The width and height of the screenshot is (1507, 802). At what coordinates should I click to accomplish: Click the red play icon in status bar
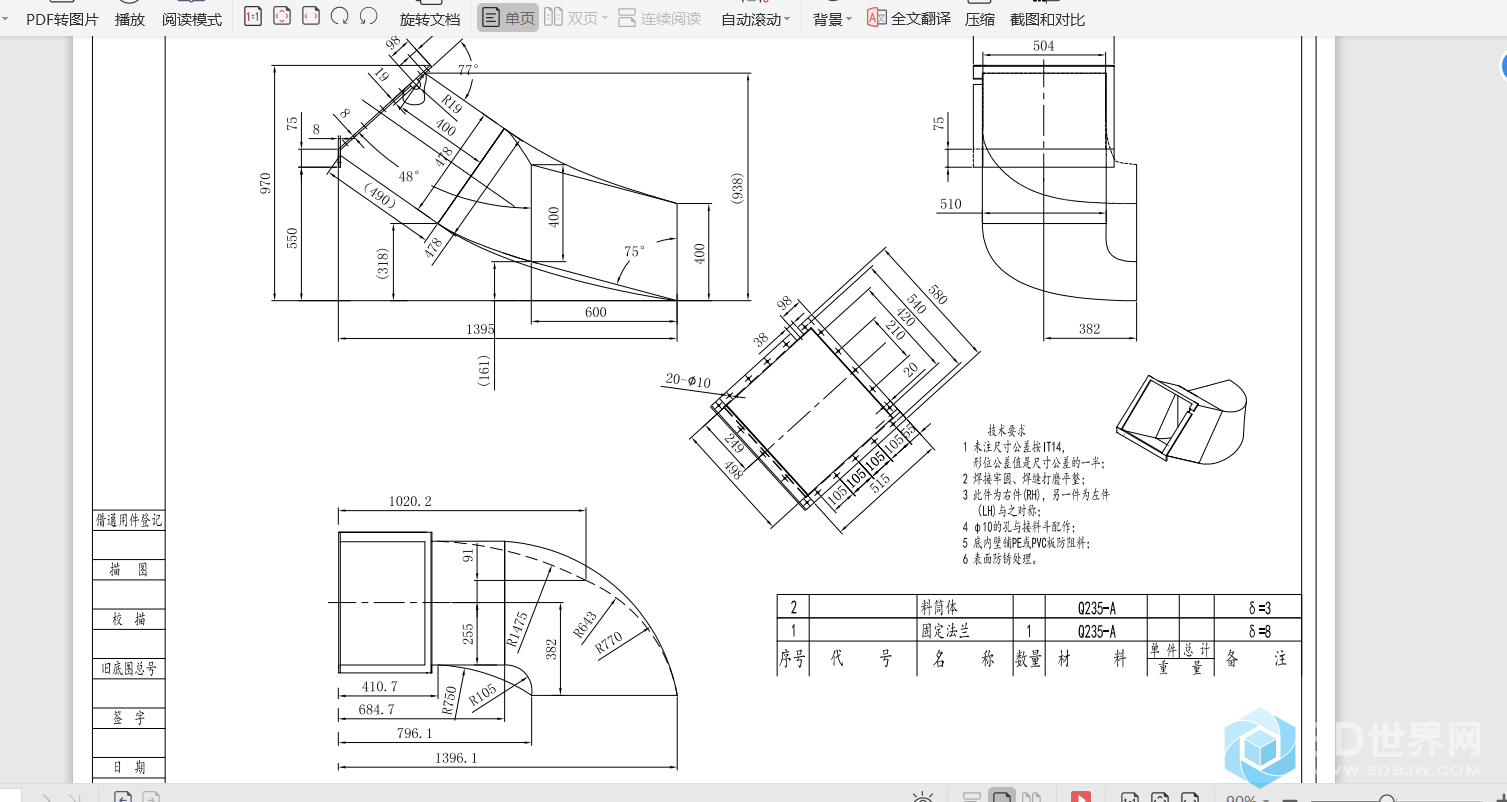tap(1081, 797)
